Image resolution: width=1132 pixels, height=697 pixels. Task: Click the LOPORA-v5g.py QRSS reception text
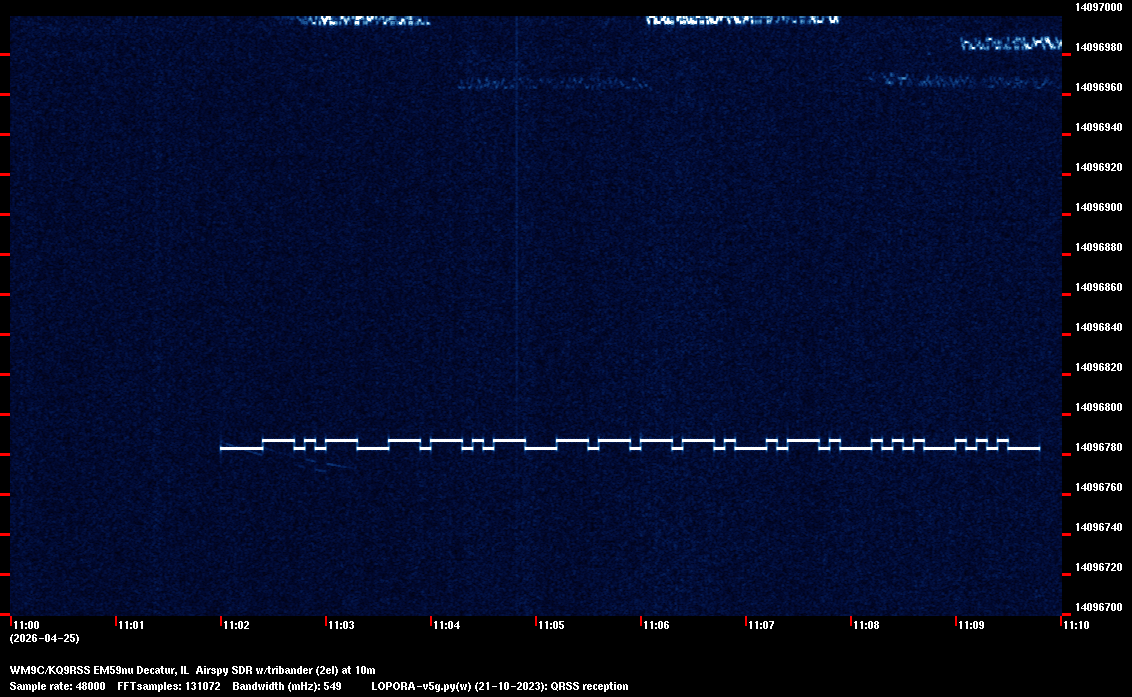pos(499,686)
